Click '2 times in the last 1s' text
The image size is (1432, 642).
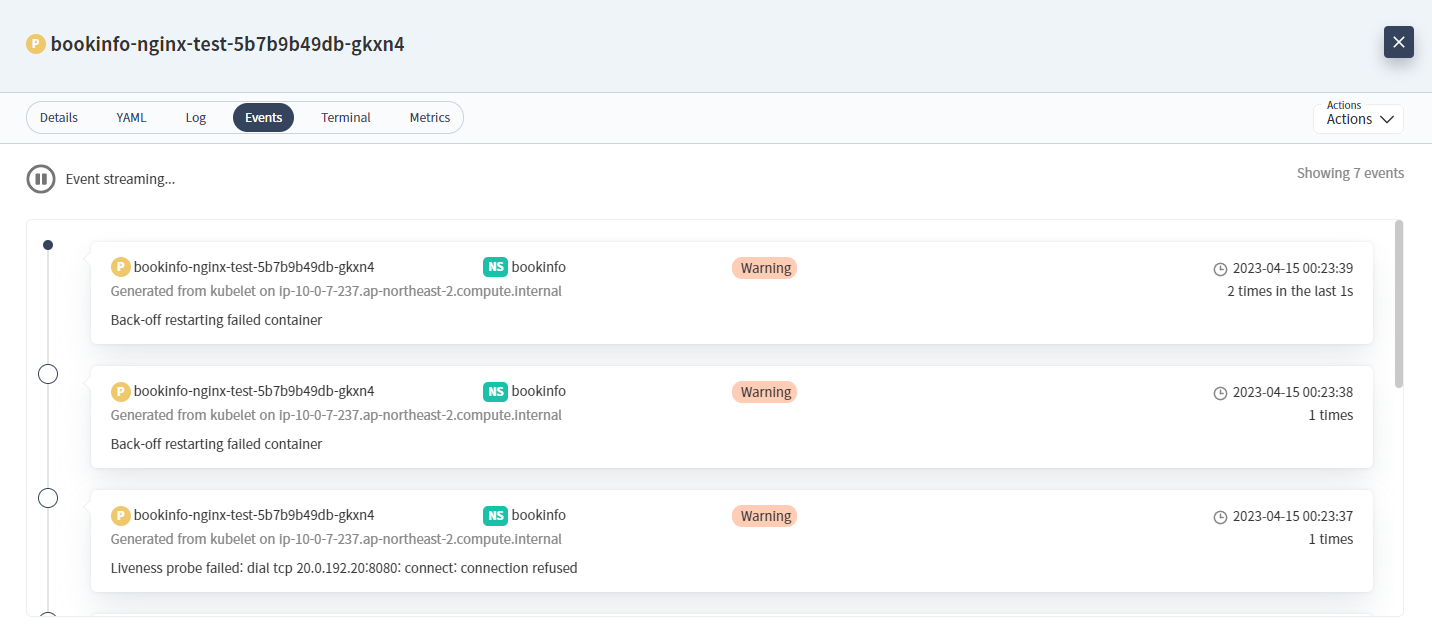pos(1290,291)
